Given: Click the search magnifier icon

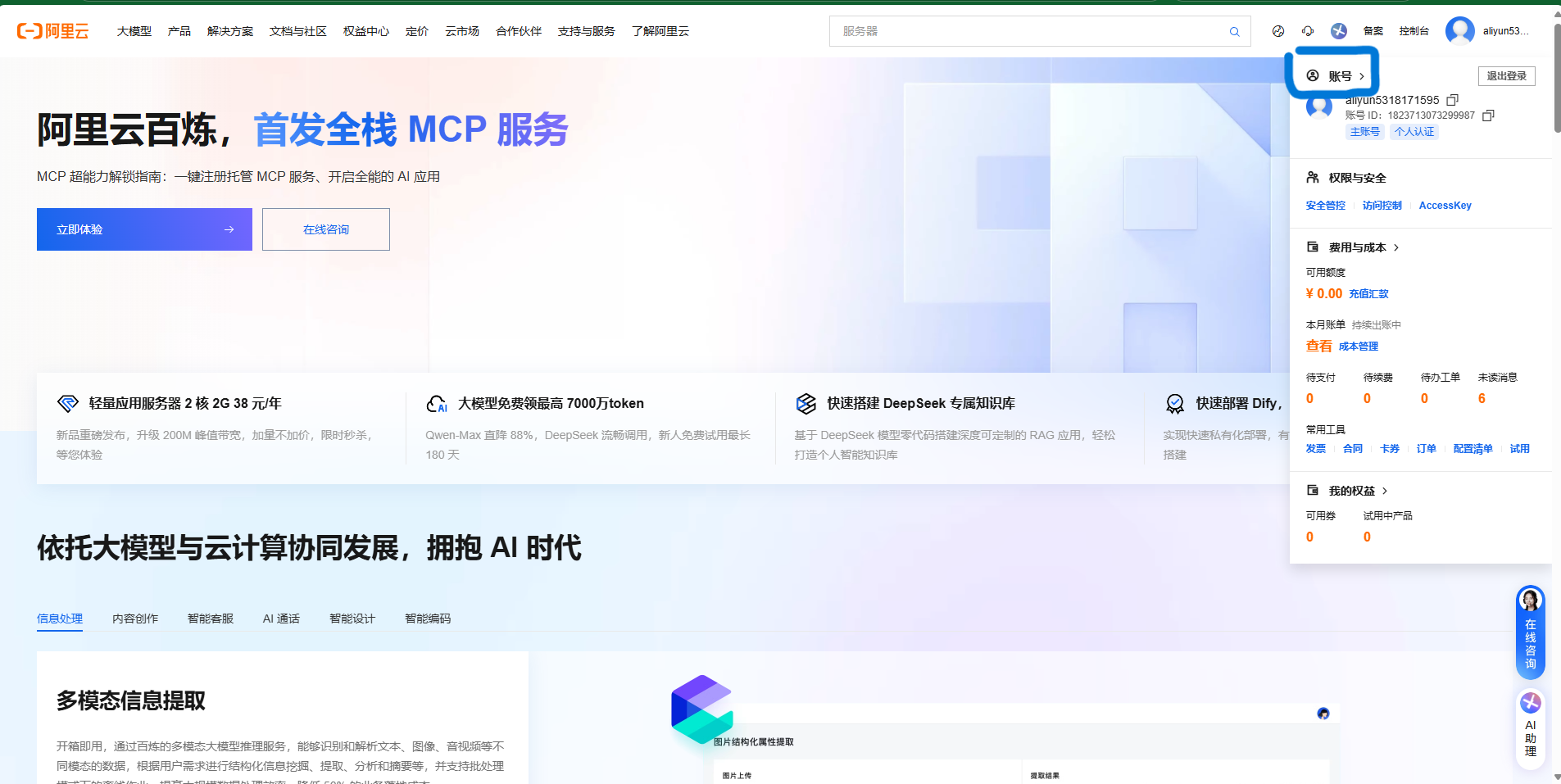Looking at the screenshot, I should [x=1234, y=32].
